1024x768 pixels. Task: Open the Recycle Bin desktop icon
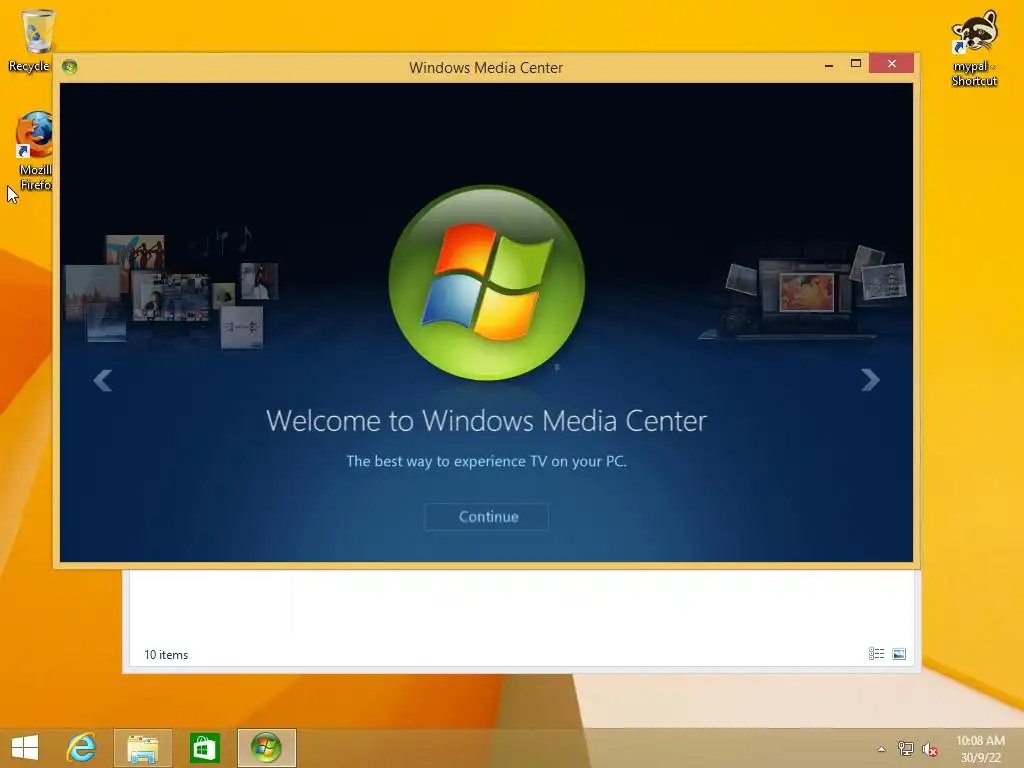(x=31, y=40)
